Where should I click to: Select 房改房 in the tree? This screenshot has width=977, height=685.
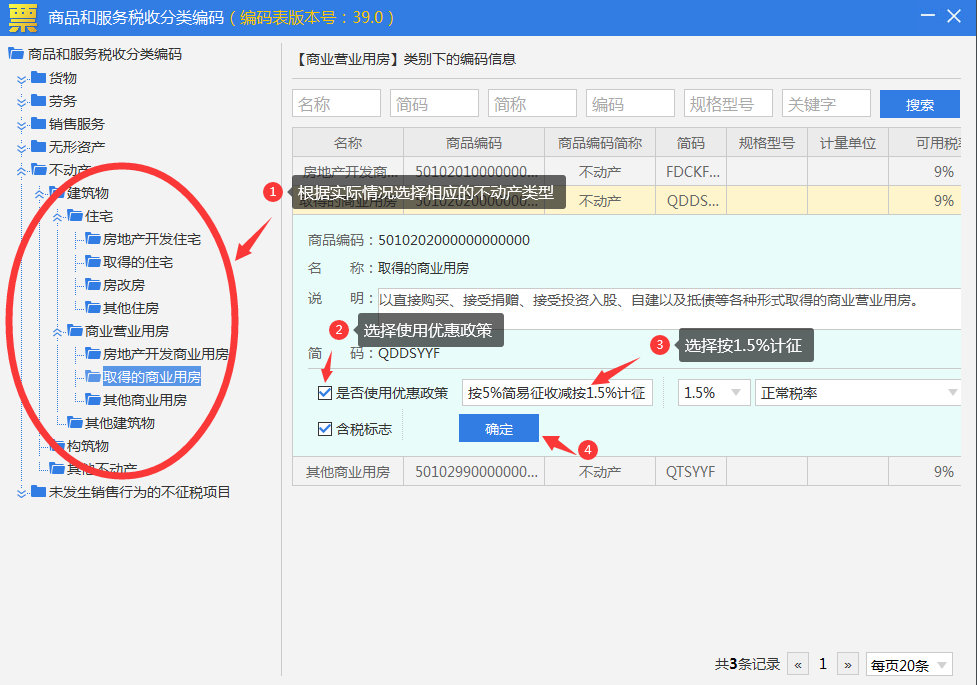pos(124,285)
